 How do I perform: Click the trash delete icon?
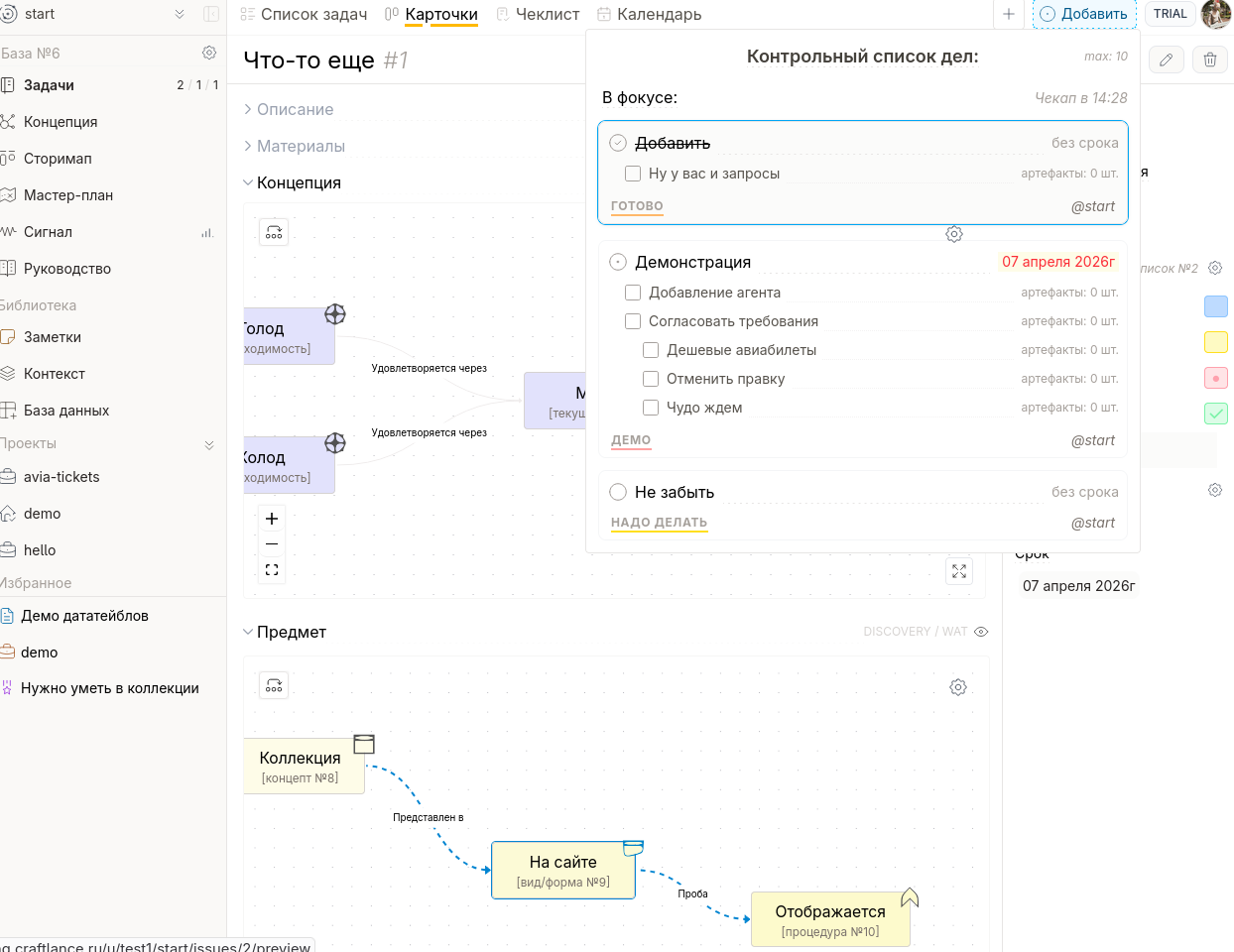pyautogui.click(x=1210, y=60)
